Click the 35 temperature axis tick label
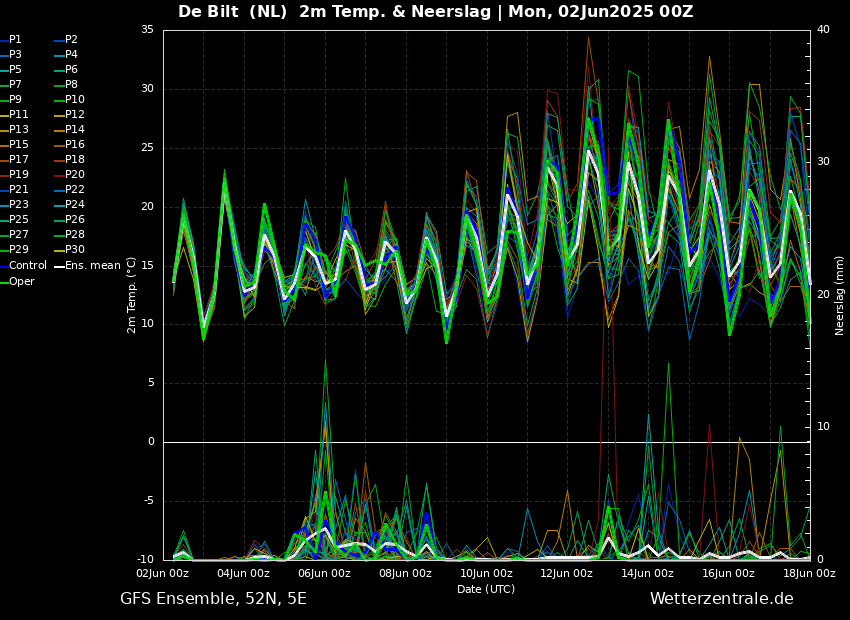The width and height of the screenshot is (850, 620). pos(147,30)
